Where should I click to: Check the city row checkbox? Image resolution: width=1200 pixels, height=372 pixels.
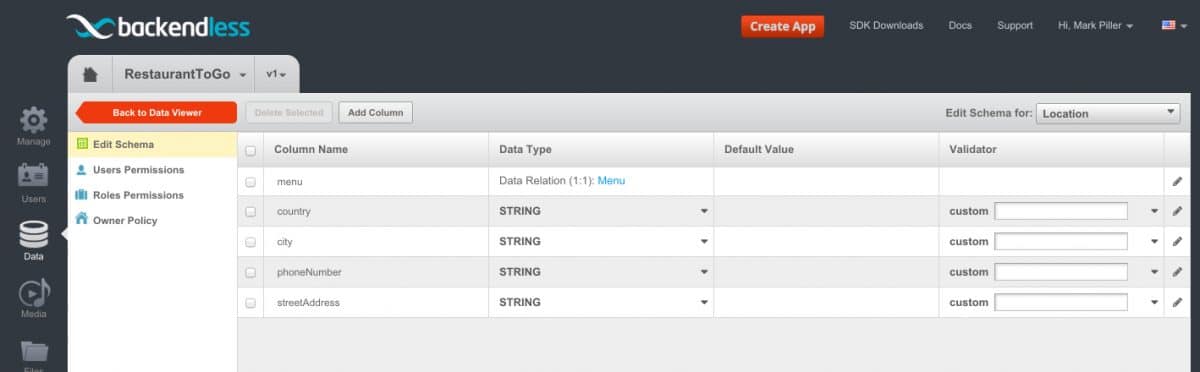point(251,242)
